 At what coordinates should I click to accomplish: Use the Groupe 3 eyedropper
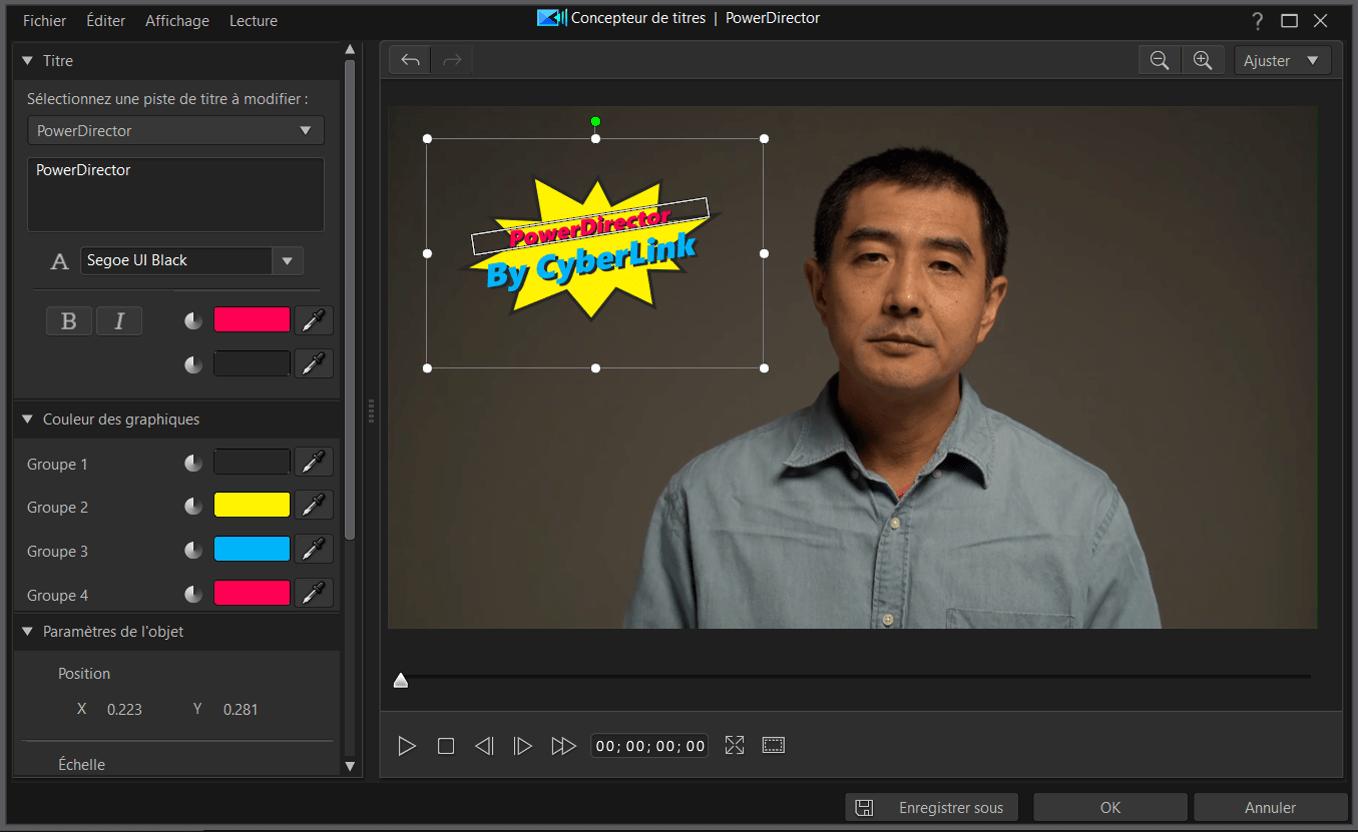point(314,549)
